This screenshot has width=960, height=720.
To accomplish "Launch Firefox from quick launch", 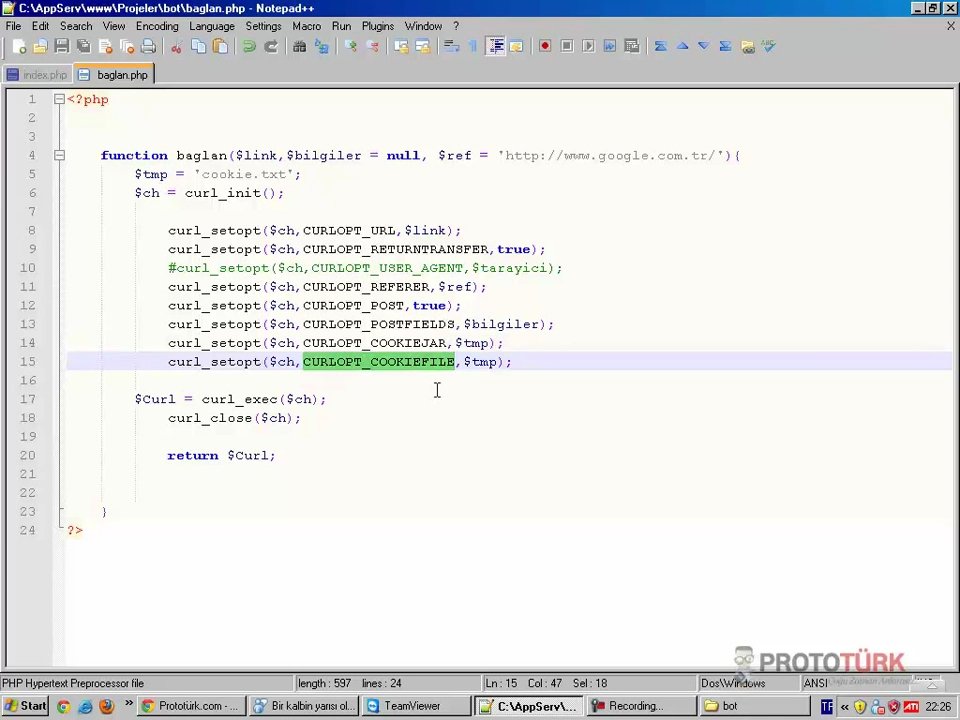I will point(107,707).
